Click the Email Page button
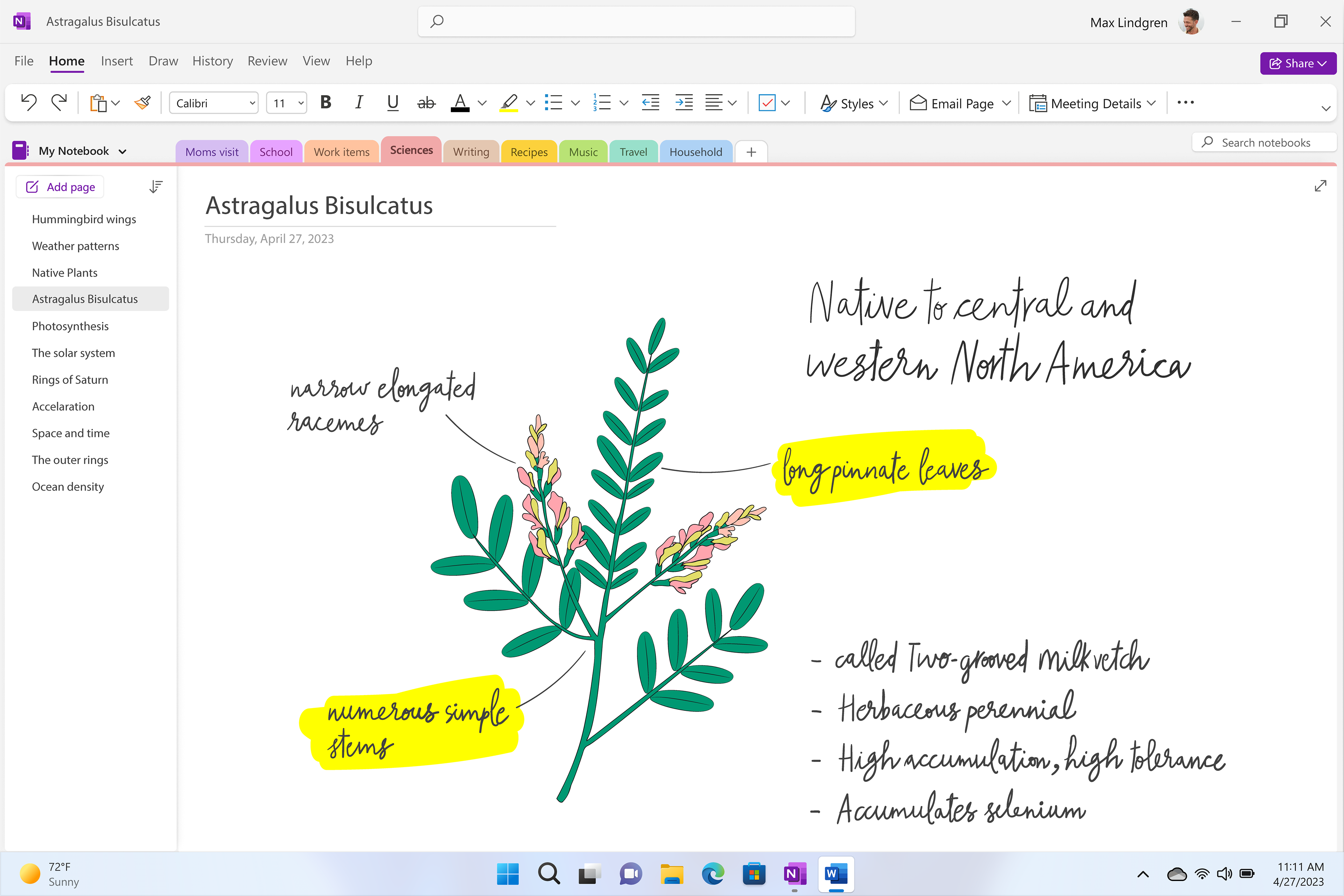The height and width of the screenshot is (896, 1344). coord(952,104)
